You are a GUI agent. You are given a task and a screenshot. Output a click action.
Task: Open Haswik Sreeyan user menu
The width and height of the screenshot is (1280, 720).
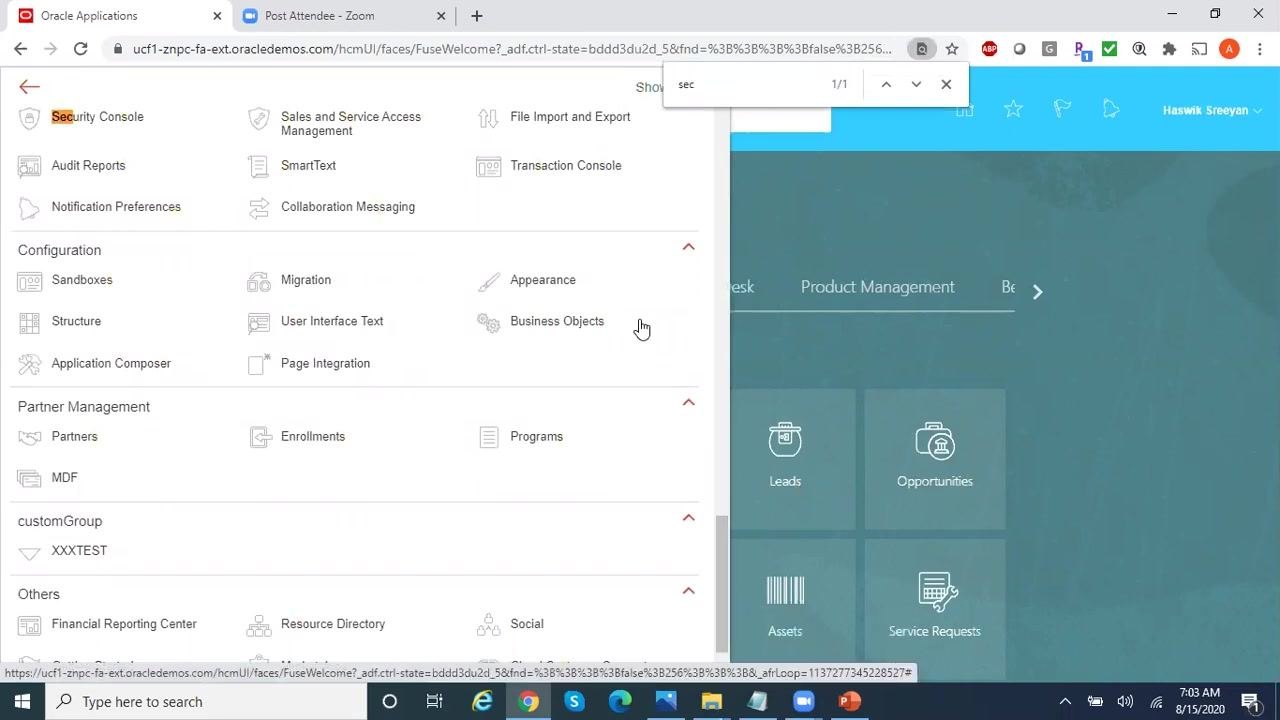pos(1211,111)
